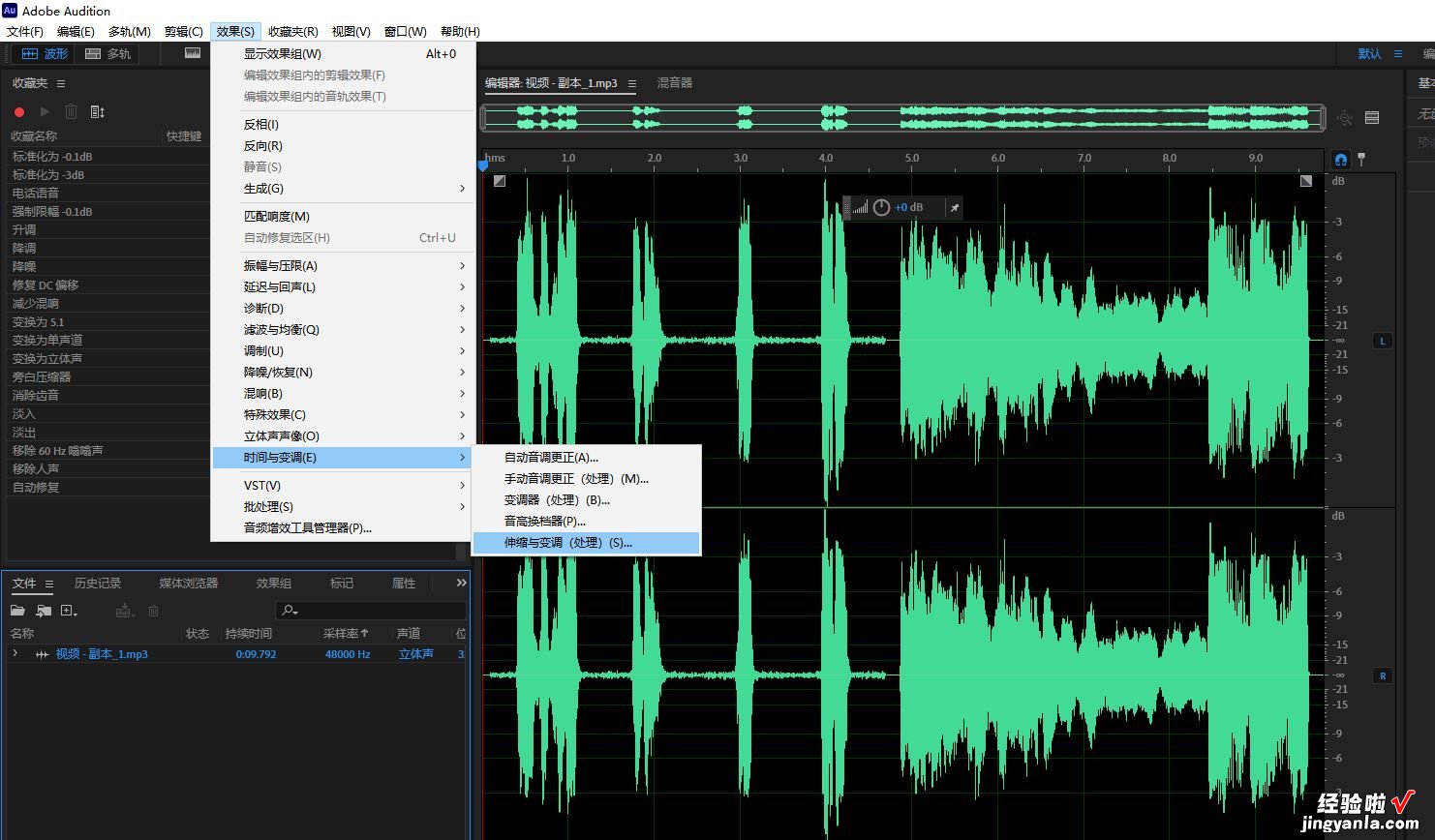Start recording a new favorite
1435x840 pixels.
(x=18, y=112)
